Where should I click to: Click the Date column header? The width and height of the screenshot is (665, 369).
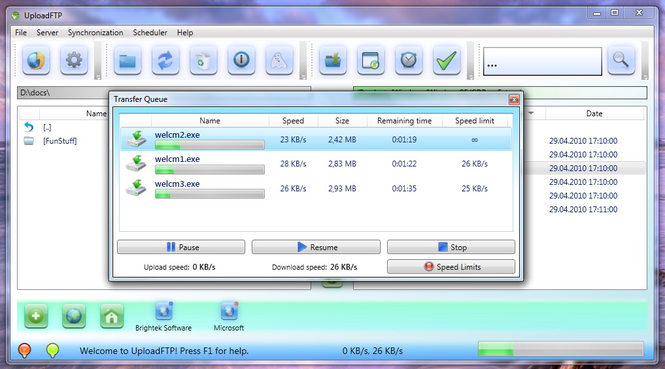click(594, 113)
